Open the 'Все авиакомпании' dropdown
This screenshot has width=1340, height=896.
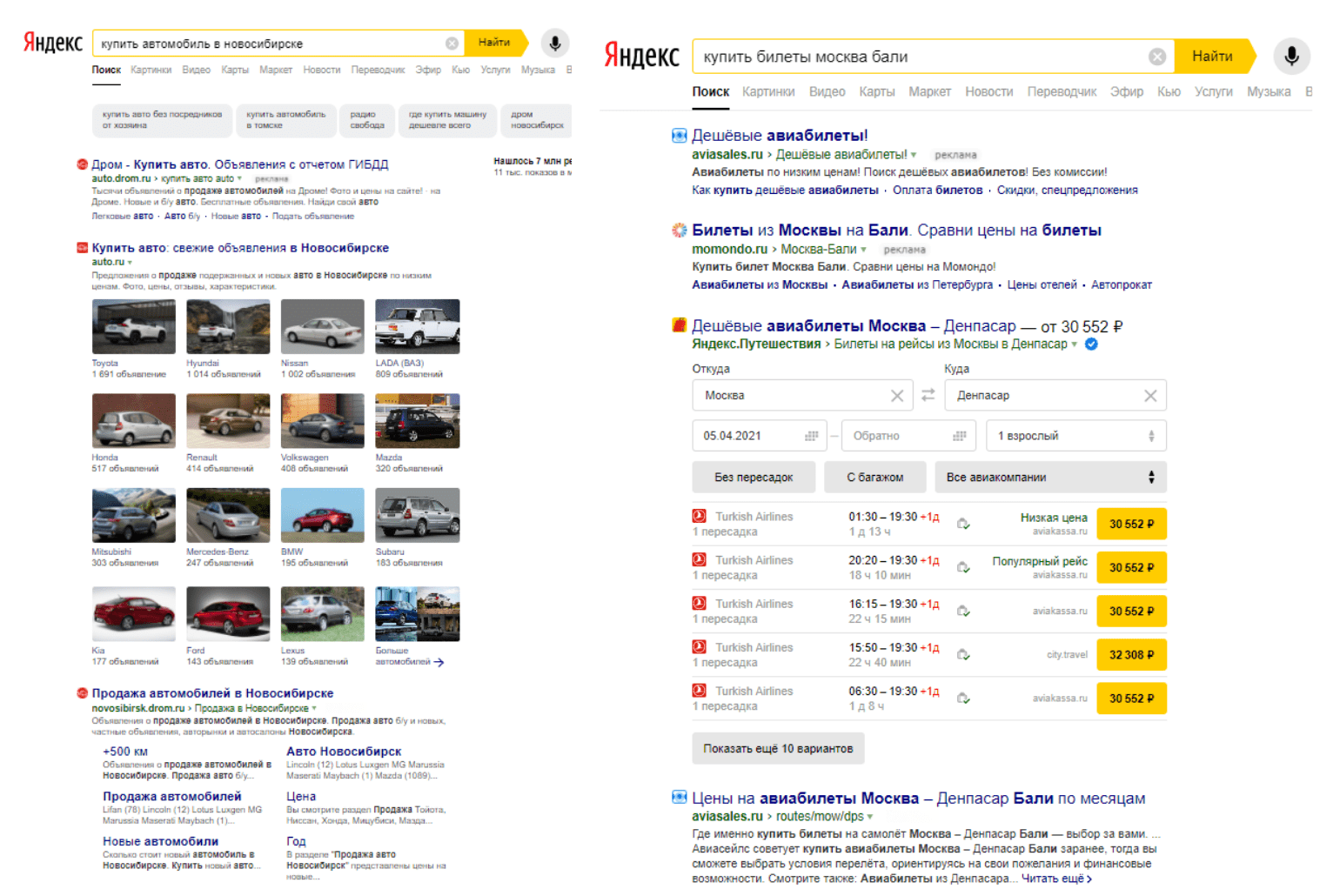(1050, 478)
